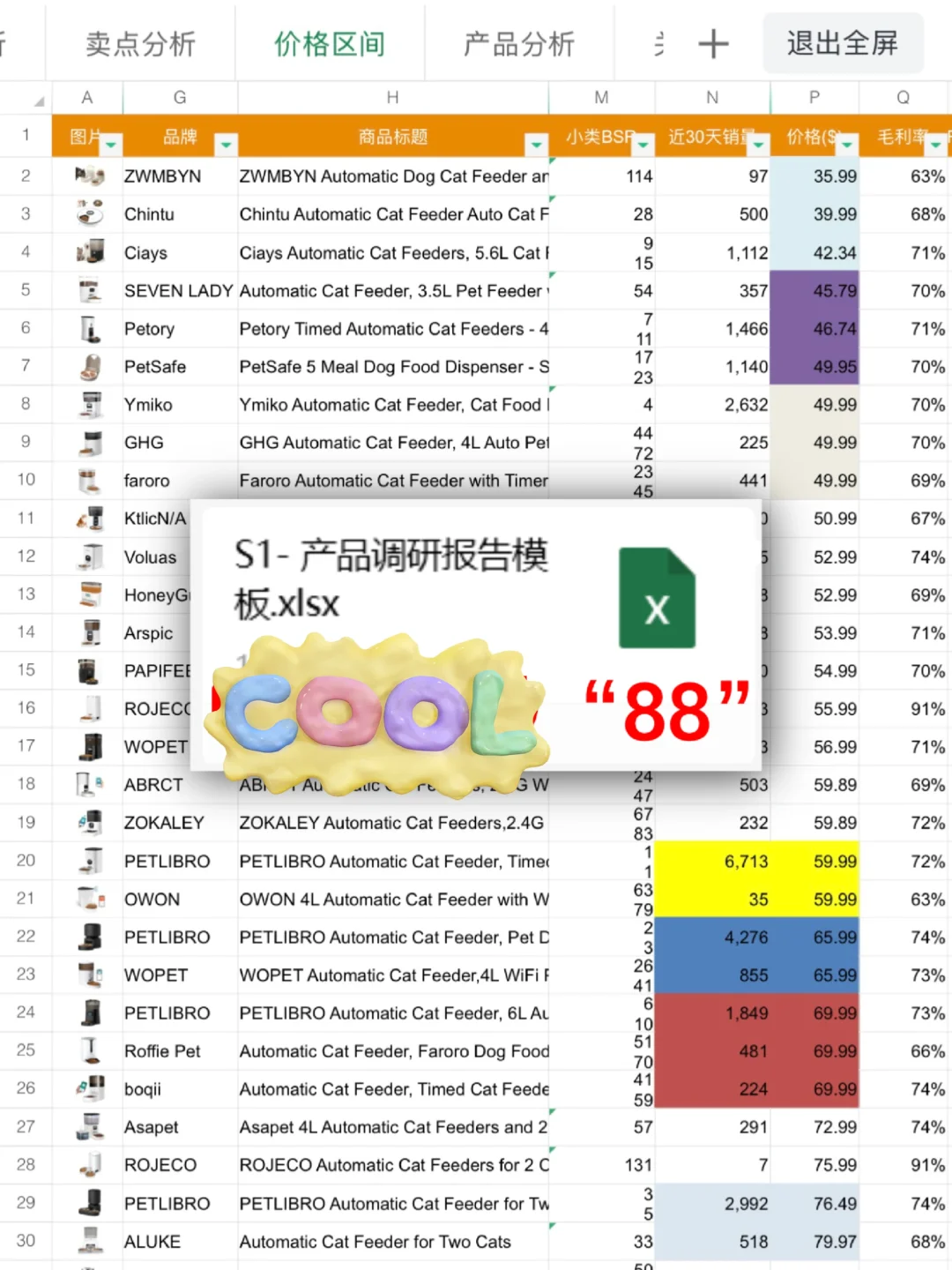The height and width of the screenshot is (1270, 952).
Task: Select the ABRCT brand cell
Action: coord(180,785)
